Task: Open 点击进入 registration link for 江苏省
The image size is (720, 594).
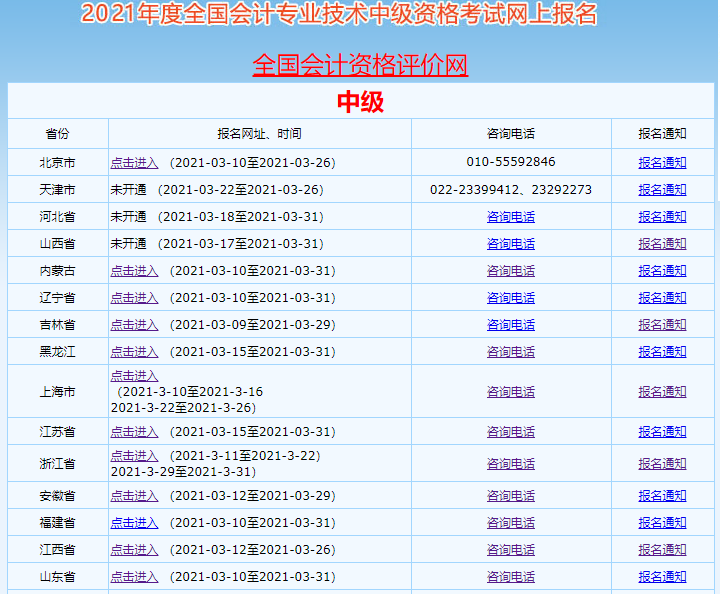Action: 134,432
